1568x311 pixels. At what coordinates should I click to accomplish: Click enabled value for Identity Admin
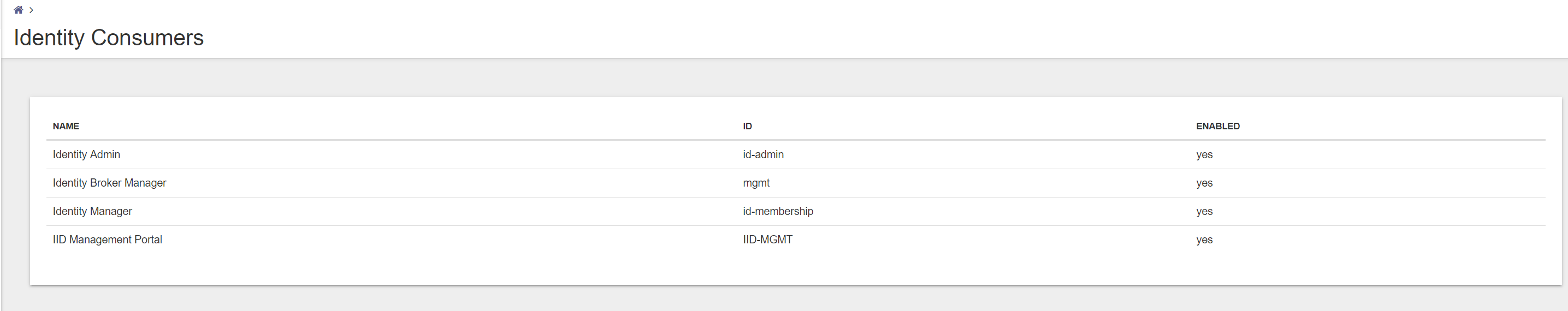(1204, 154)
